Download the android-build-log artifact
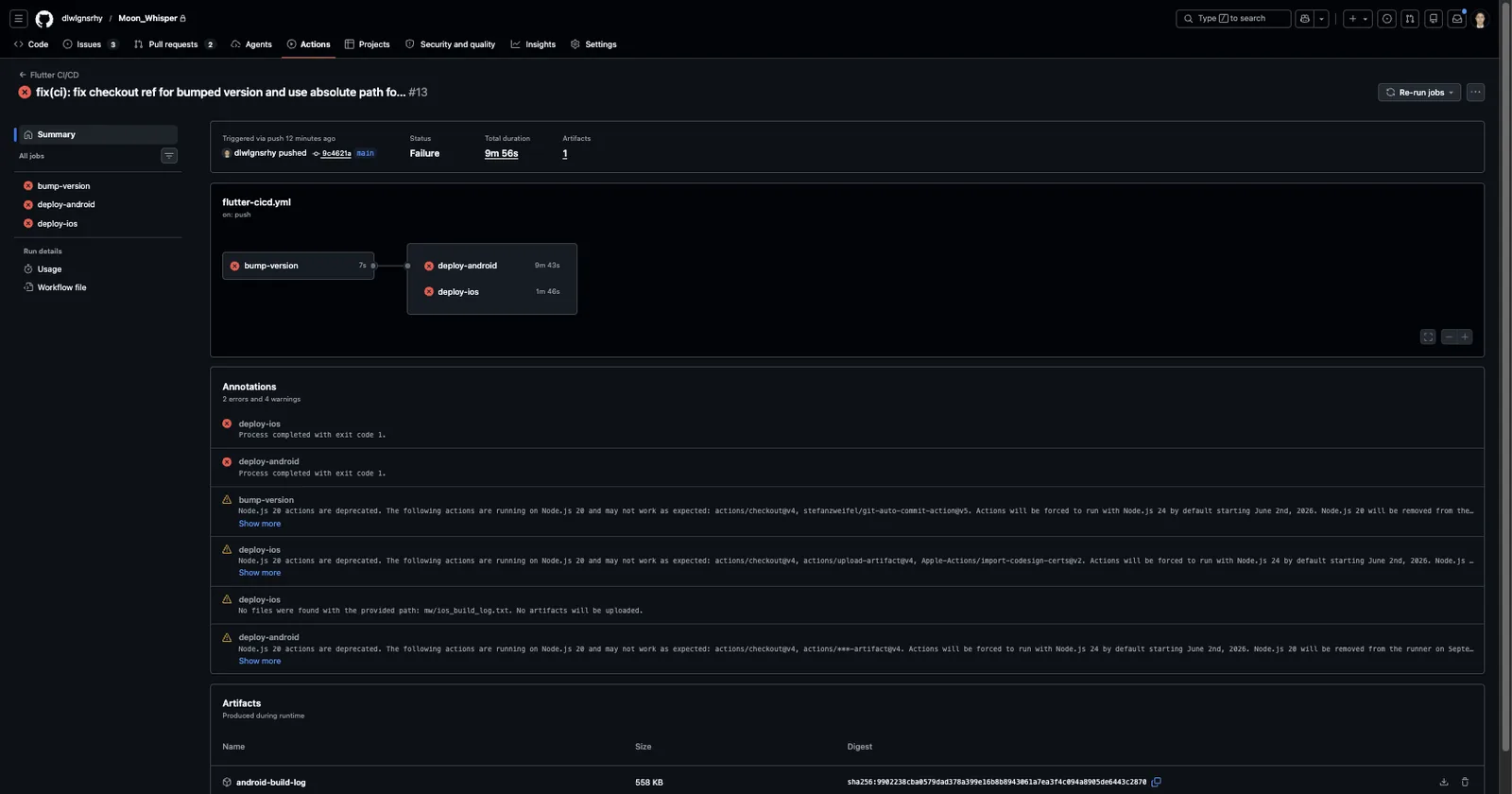 point(1444,782)
